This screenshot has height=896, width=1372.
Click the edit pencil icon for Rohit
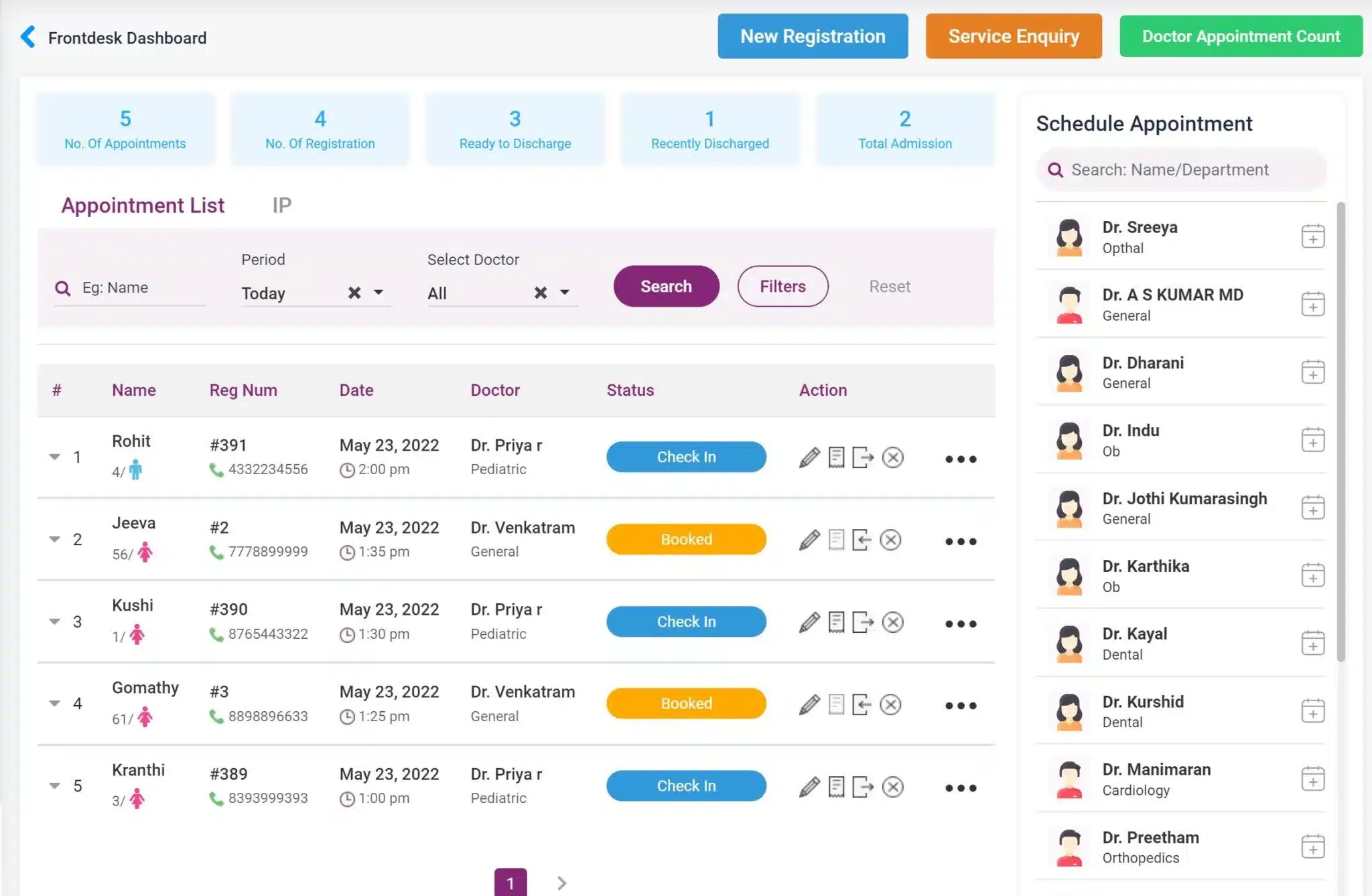[809, 457]
